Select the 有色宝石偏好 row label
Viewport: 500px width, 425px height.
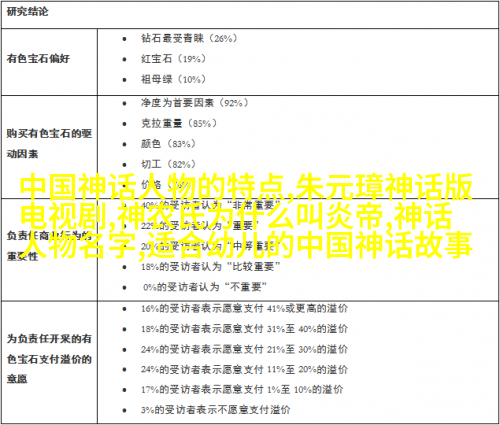[x=38, y=59]
